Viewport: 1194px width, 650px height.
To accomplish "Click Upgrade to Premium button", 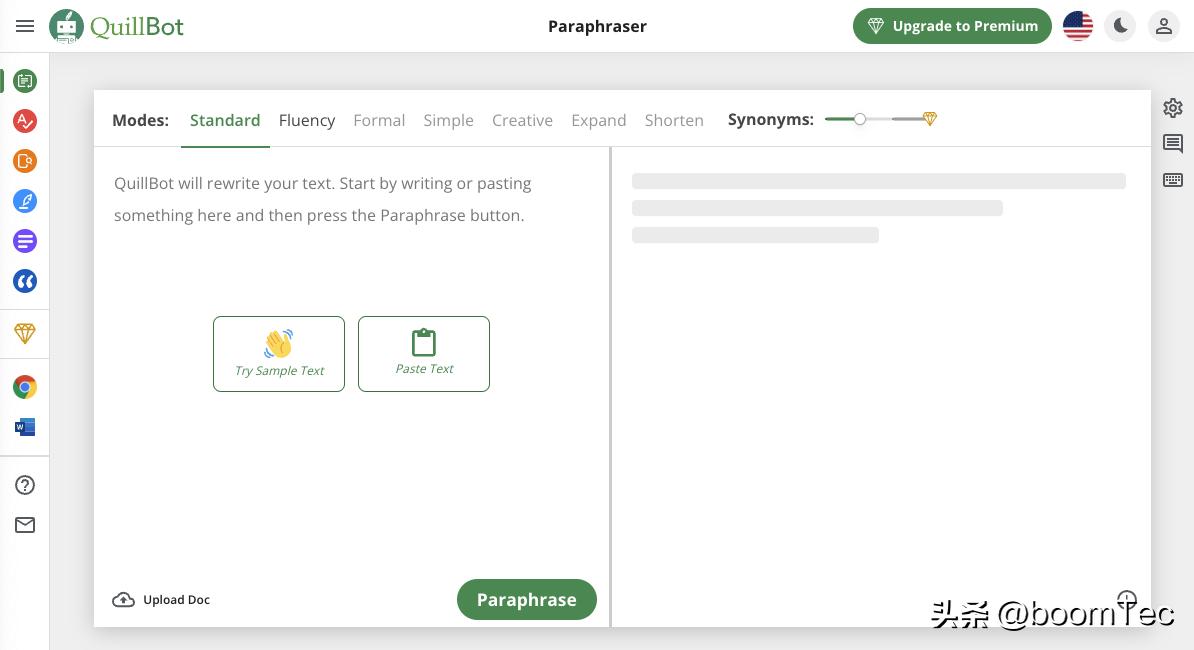I will click(x=952, y=26).
